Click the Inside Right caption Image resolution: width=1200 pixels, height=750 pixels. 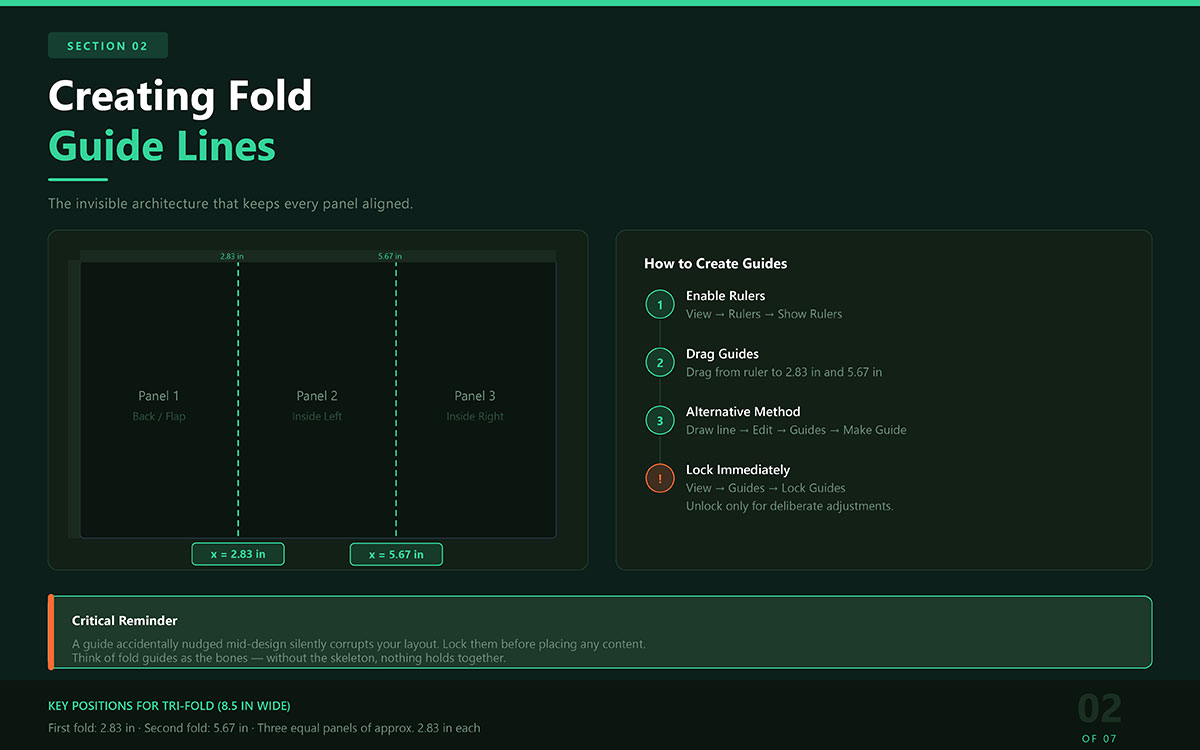[x=475, y=417]
